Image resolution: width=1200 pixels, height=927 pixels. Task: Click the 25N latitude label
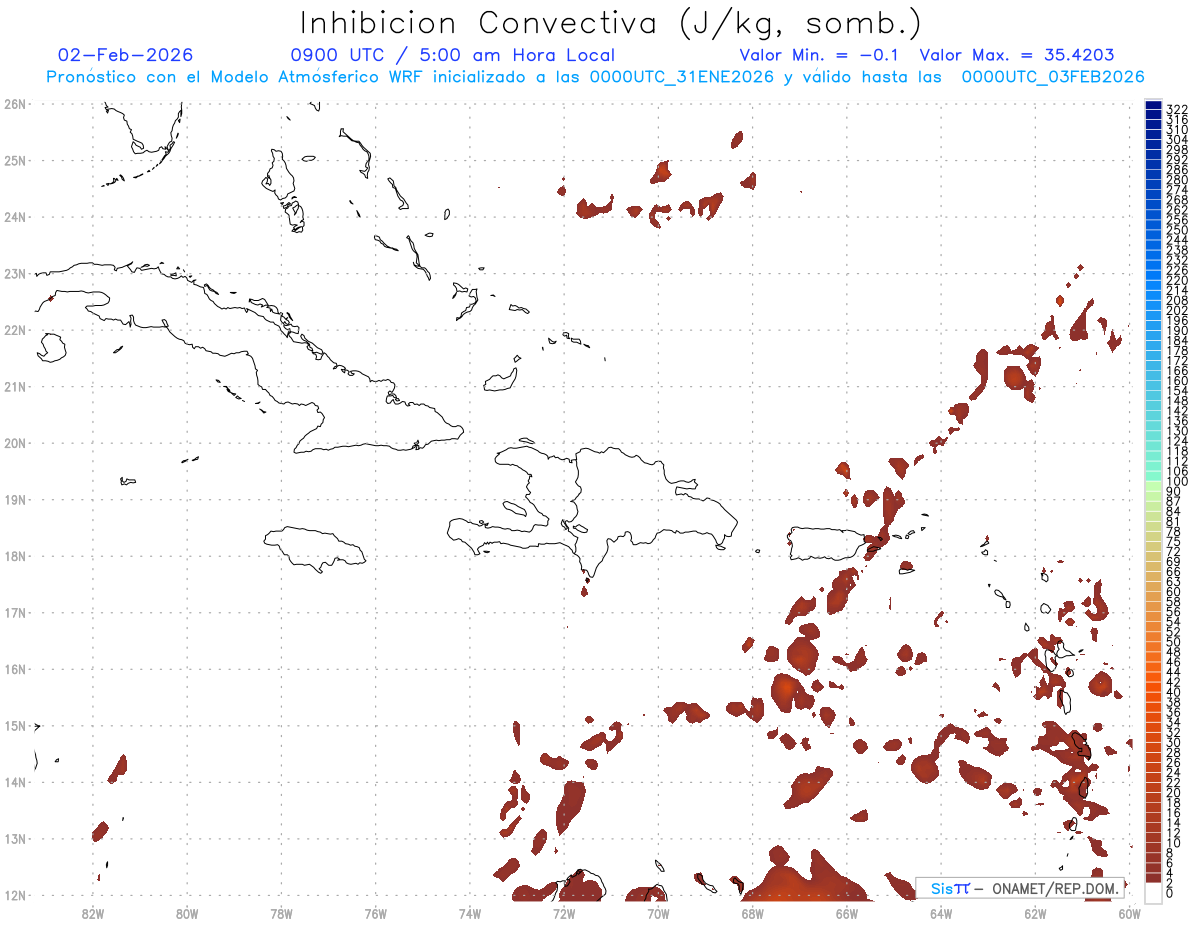[15, 160]
